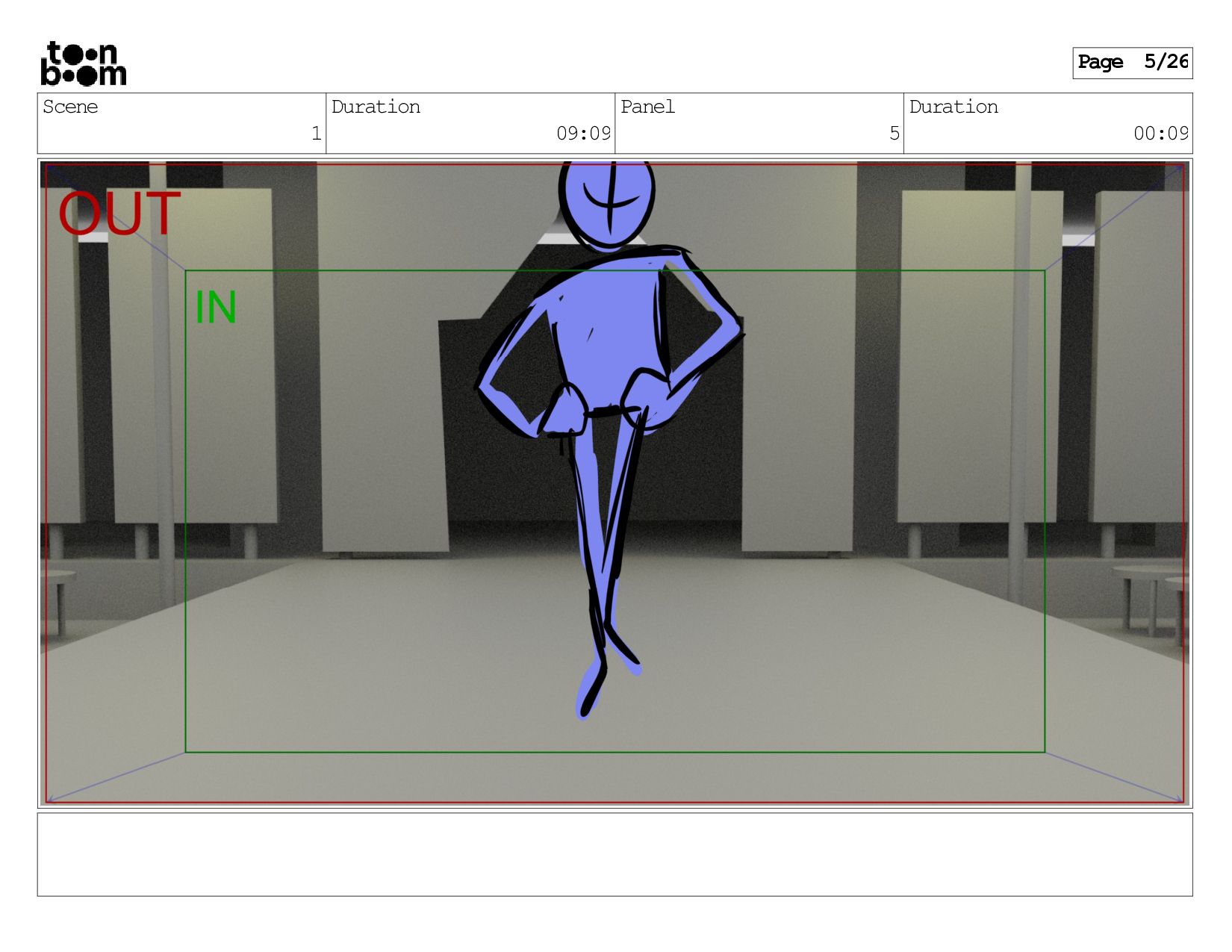Click the empty notes box below panel
The height and width of the screenshot is (952, 1232).
pos(615,854)
